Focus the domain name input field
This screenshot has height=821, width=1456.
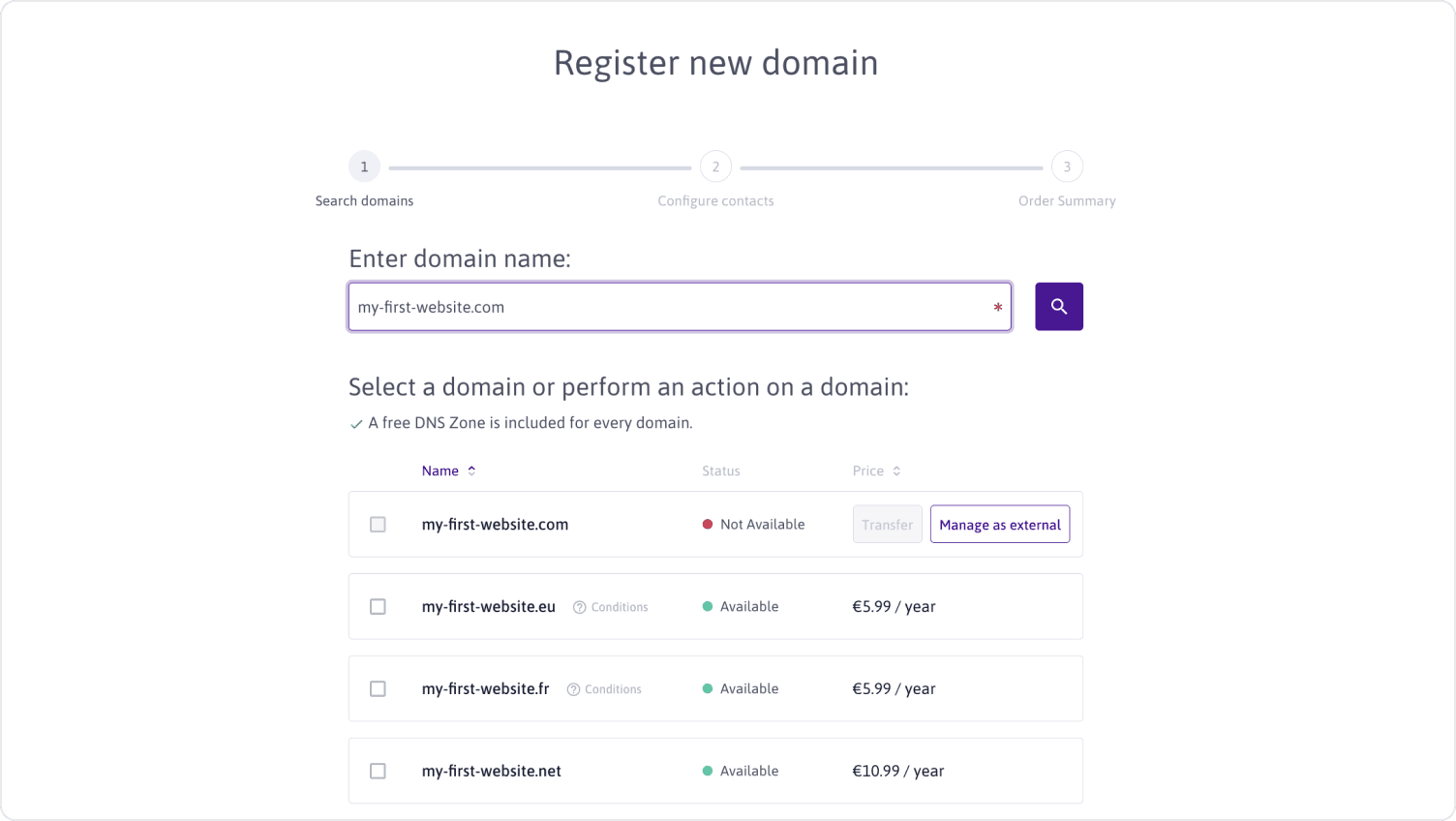[x=668, y=307]
